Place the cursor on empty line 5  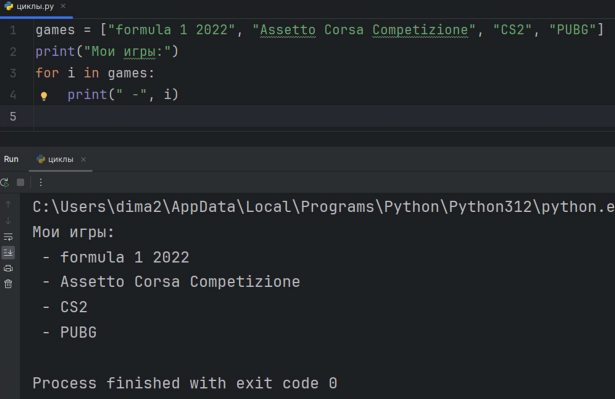point(324,117)
